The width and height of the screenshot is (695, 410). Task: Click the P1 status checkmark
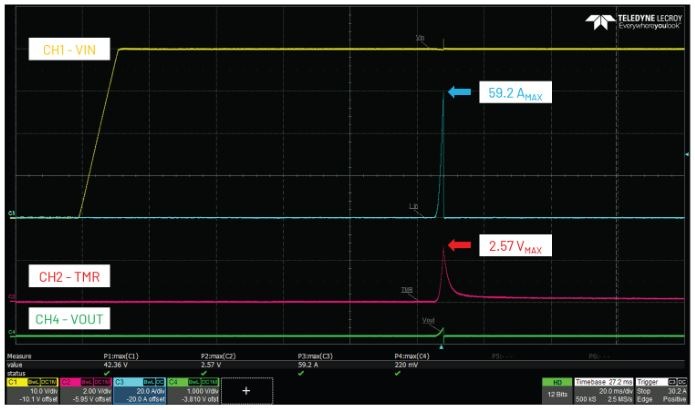107,373
